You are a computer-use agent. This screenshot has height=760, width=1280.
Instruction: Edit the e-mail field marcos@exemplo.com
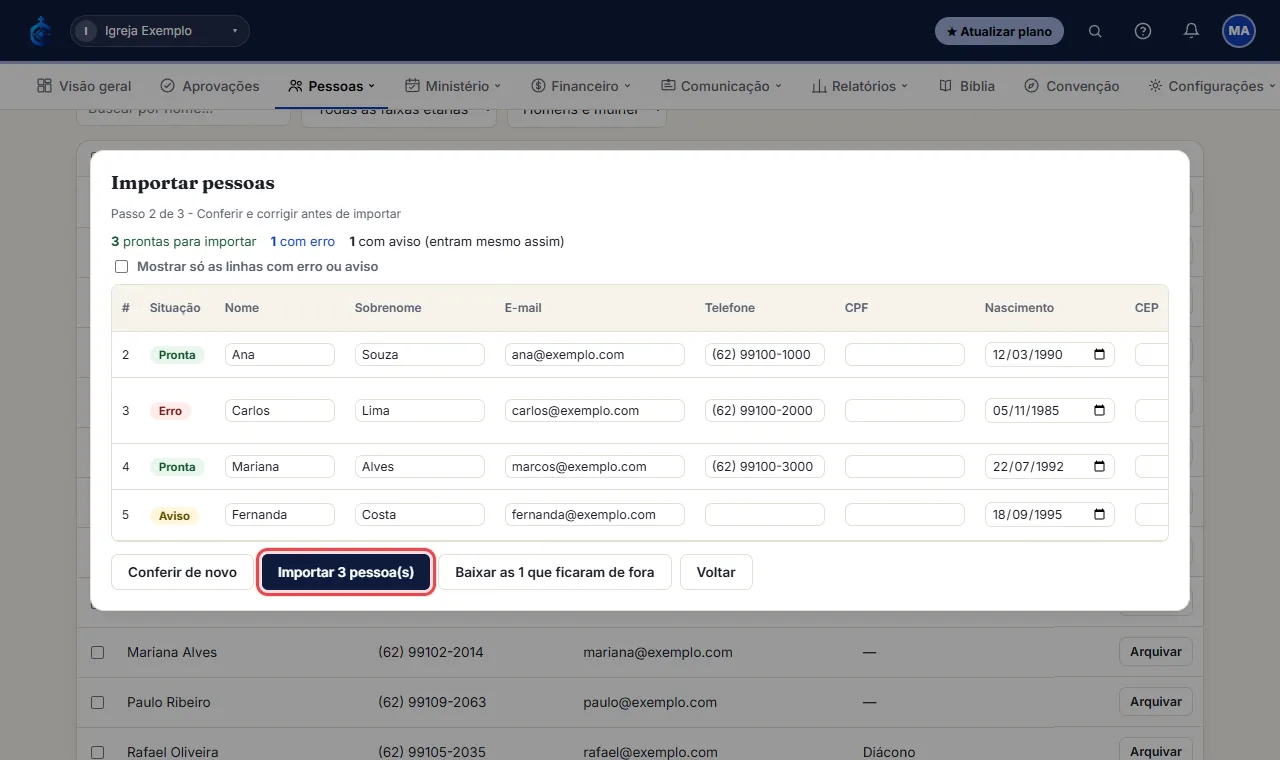pos(595,467)
